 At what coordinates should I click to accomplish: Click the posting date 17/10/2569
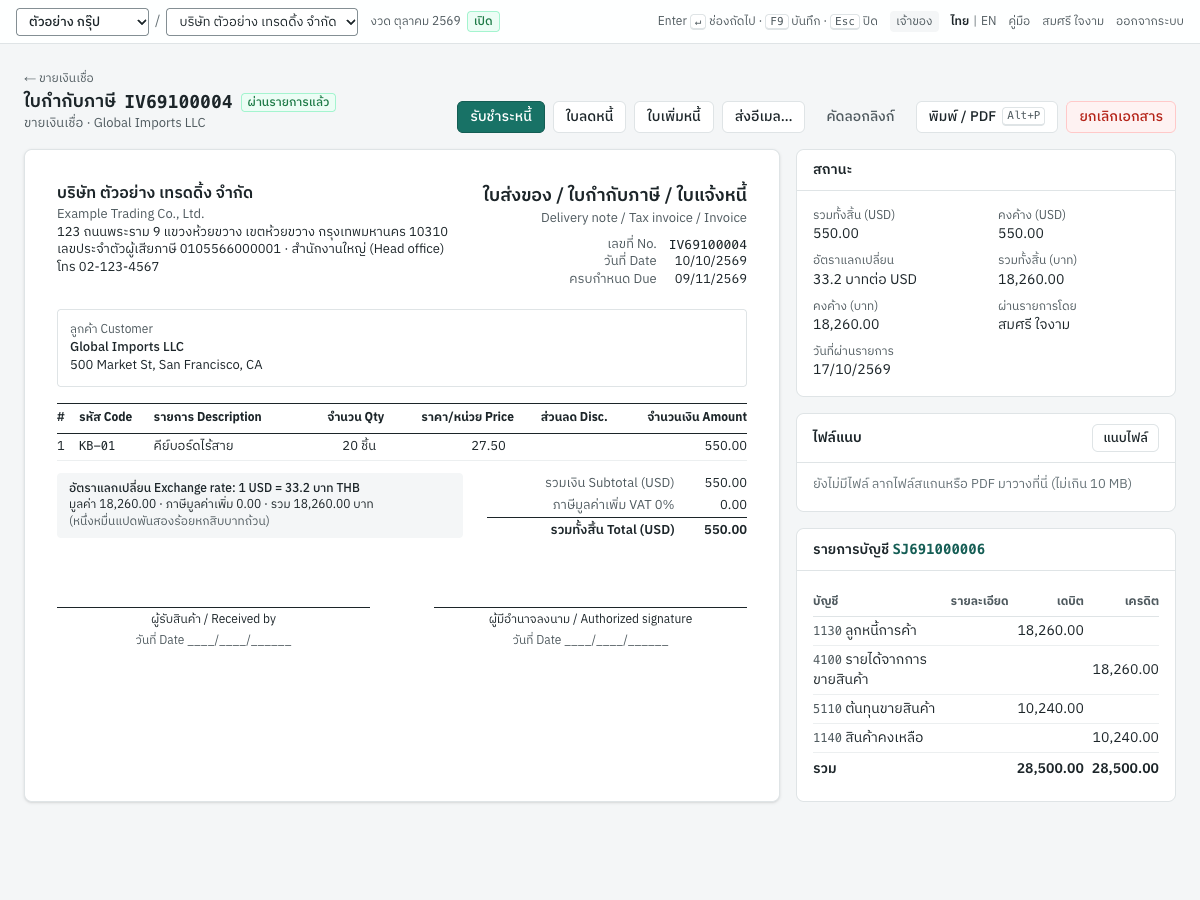coord(852,369)
